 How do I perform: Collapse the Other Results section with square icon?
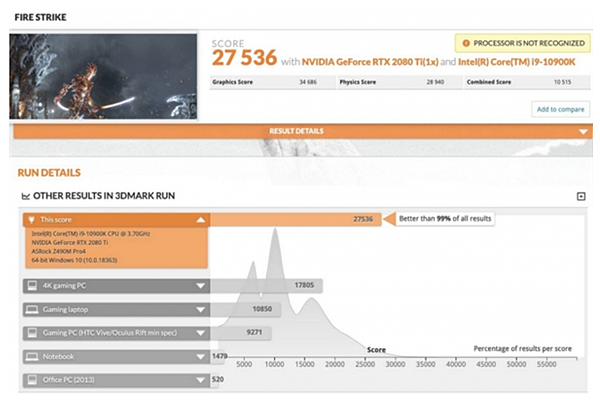tap(581, 196)
